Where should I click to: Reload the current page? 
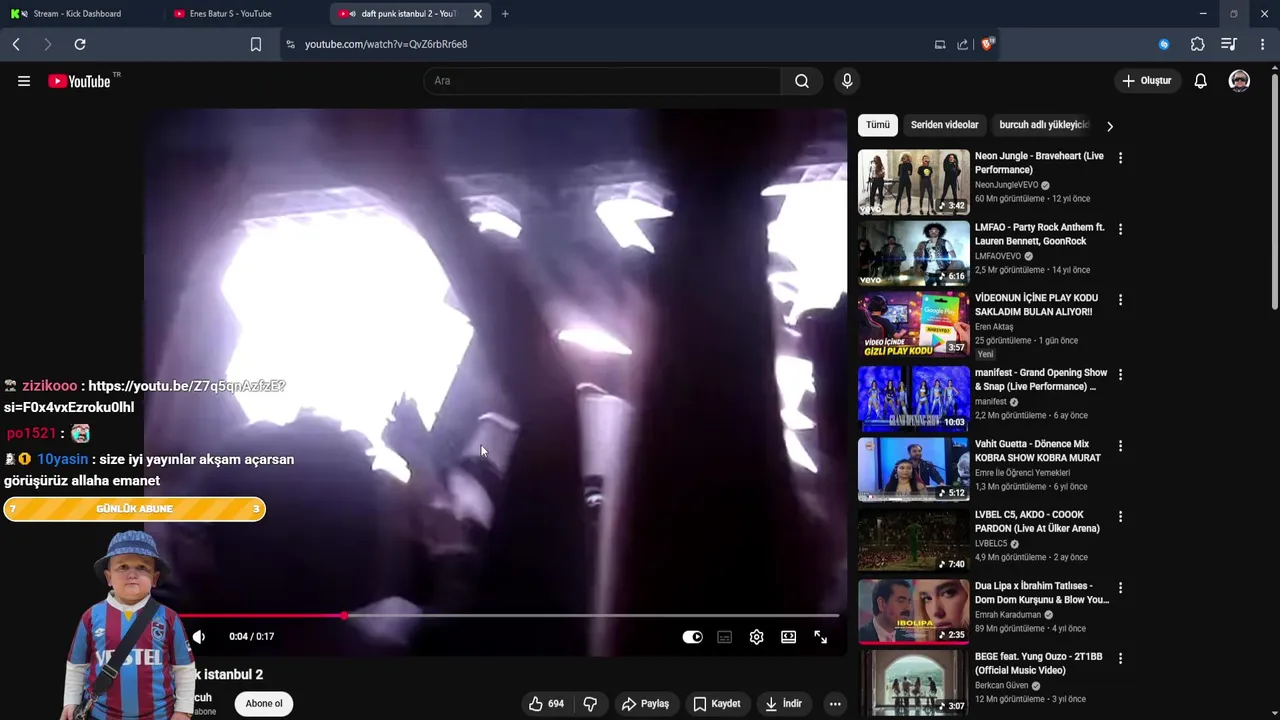tap(80, 44)
